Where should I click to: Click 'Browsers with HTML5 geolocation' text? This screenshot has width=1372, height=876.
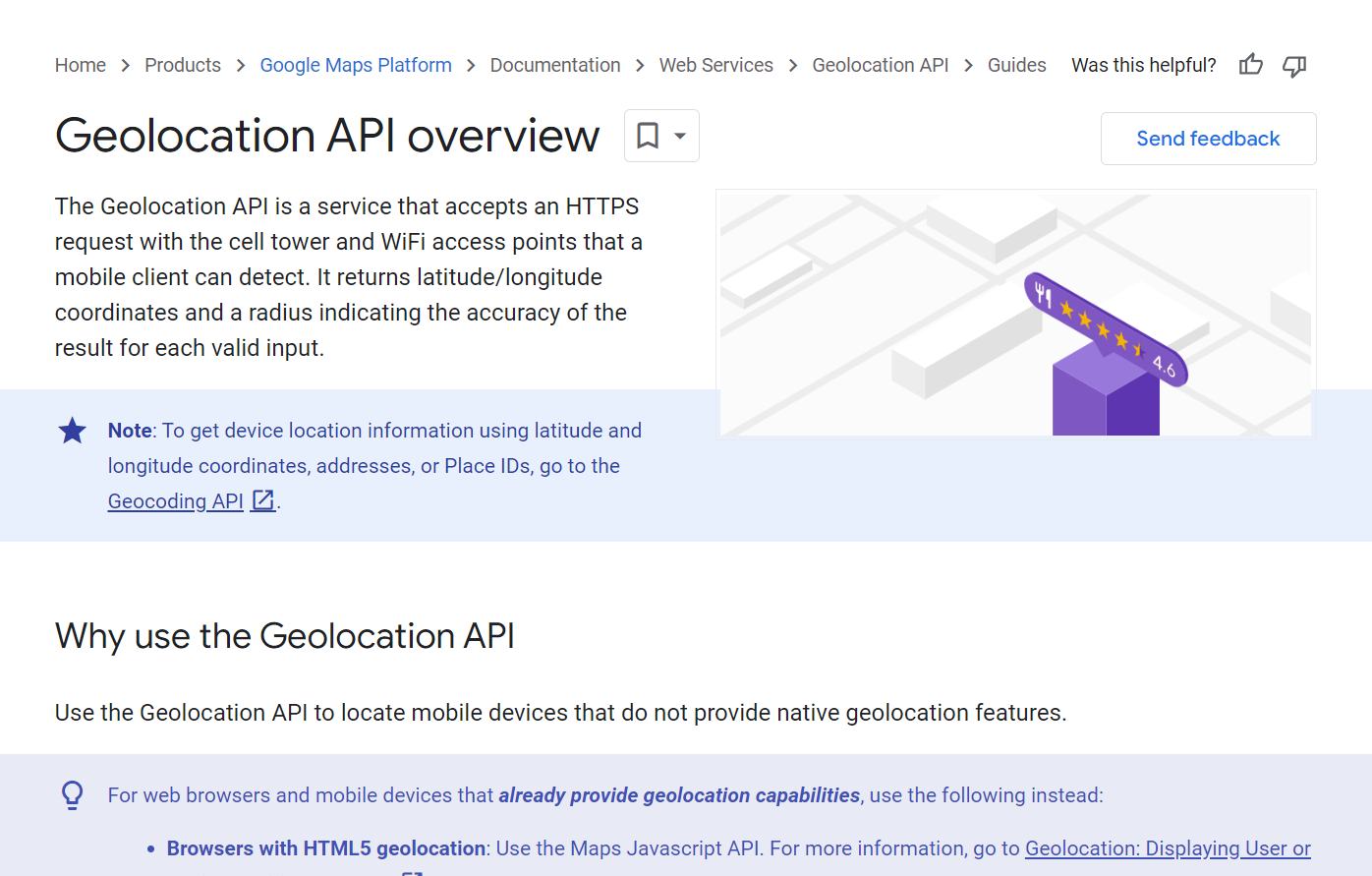click(x=326, y=848)
